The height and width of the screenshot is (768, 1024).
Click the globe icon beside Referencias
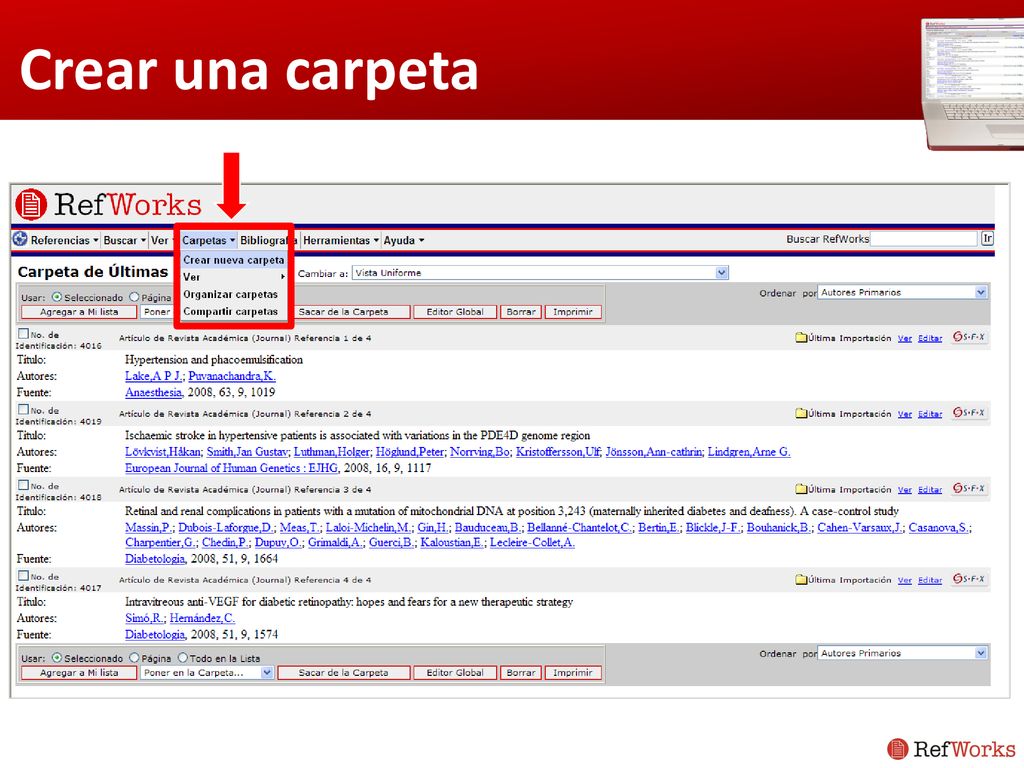[x=20, y=240]
